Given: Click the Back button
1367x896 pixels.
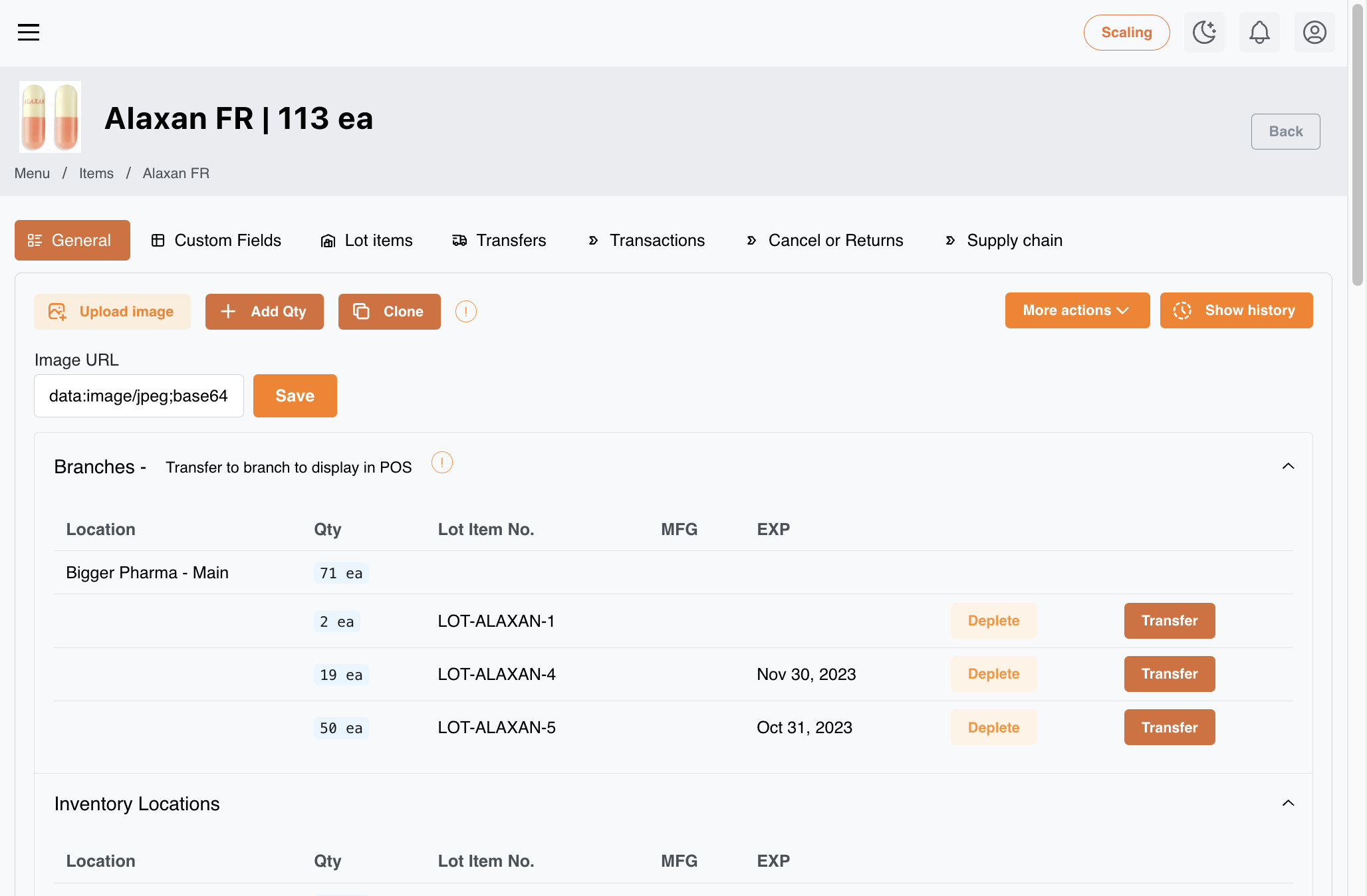Looking at the screenshot, I should click(1285, 132).
